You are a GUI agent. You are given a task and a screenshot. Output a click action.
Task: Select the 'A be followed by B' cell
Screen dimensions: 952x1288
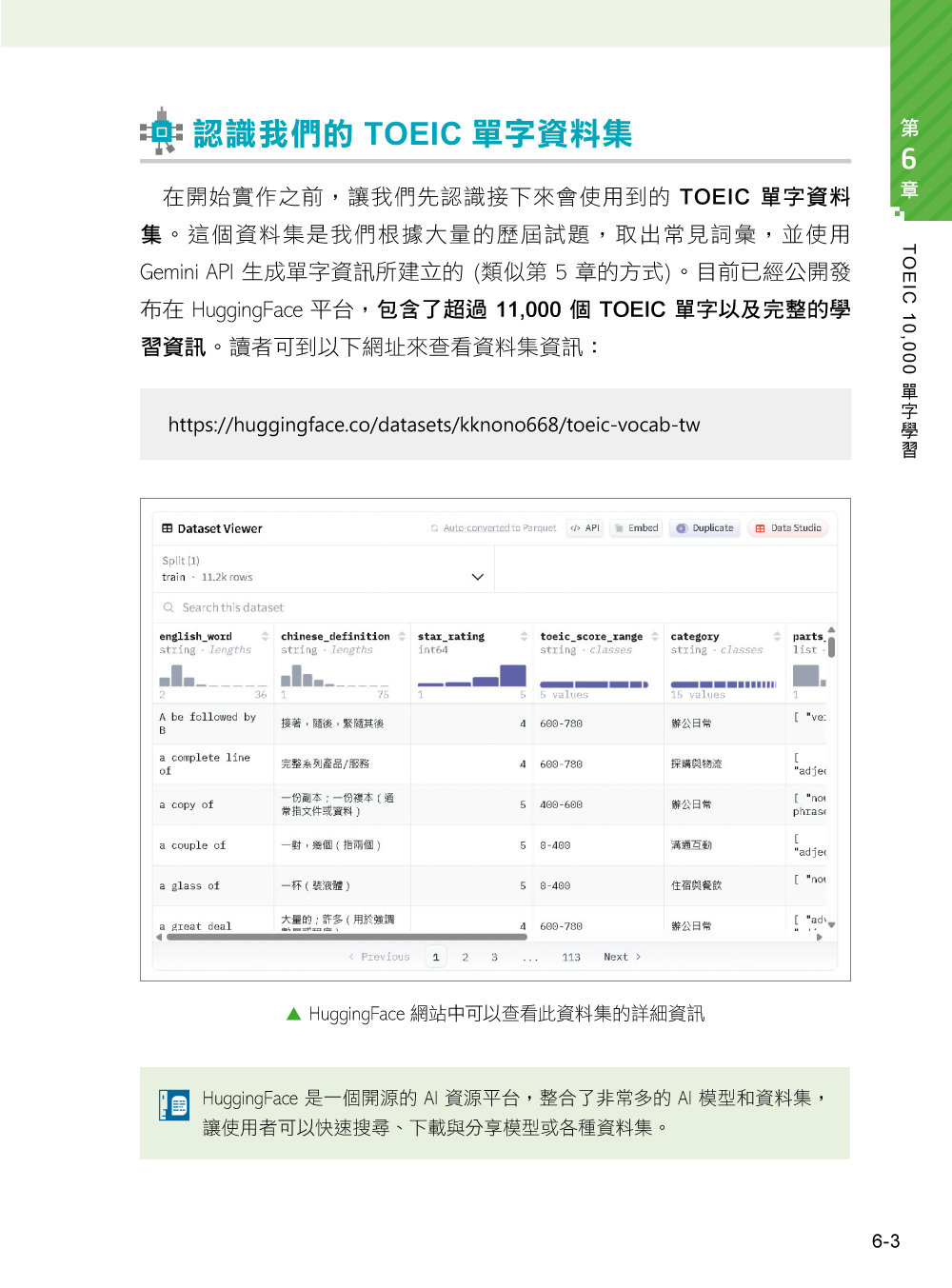[213, 723]
